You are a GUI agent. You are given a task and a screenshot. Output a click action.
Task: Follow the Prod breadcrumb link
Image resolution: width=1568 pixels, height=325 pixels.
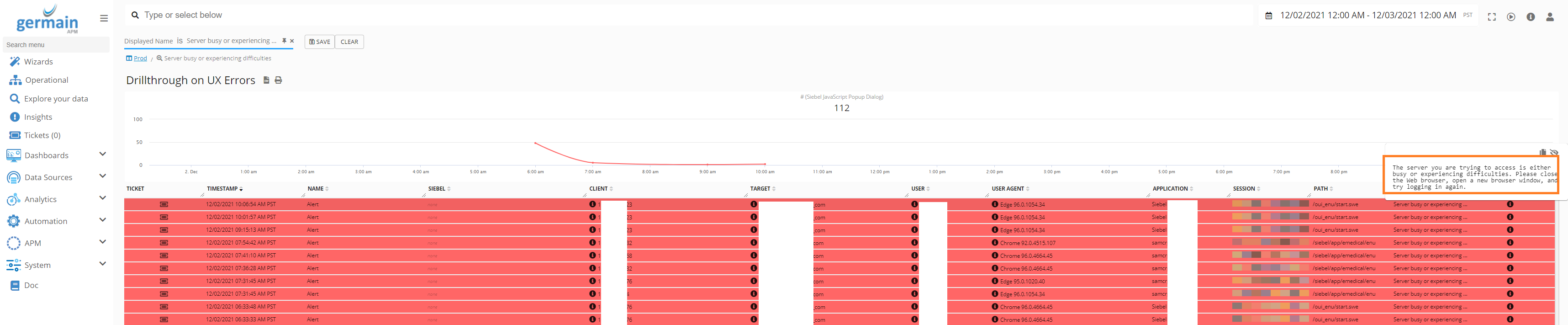[140, 59]
